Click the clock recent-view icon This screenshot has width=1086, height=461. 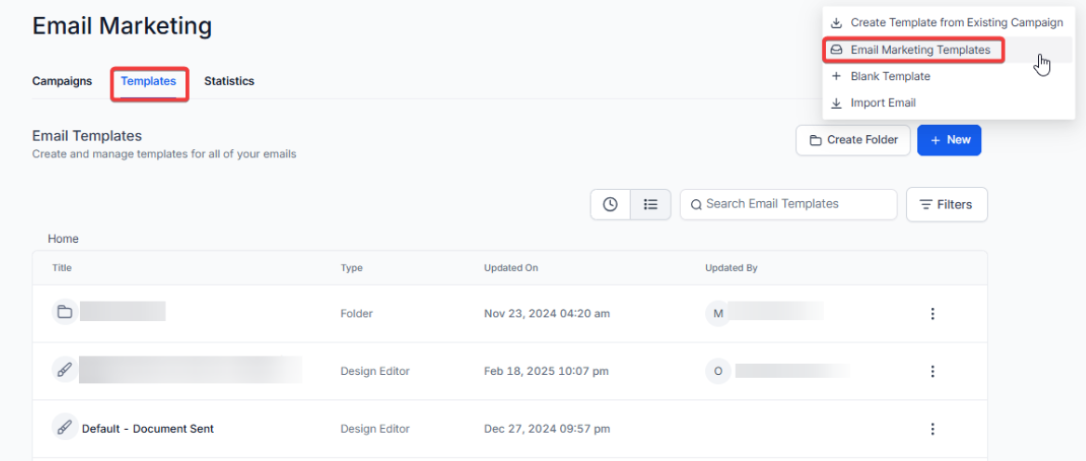[610, 204]
